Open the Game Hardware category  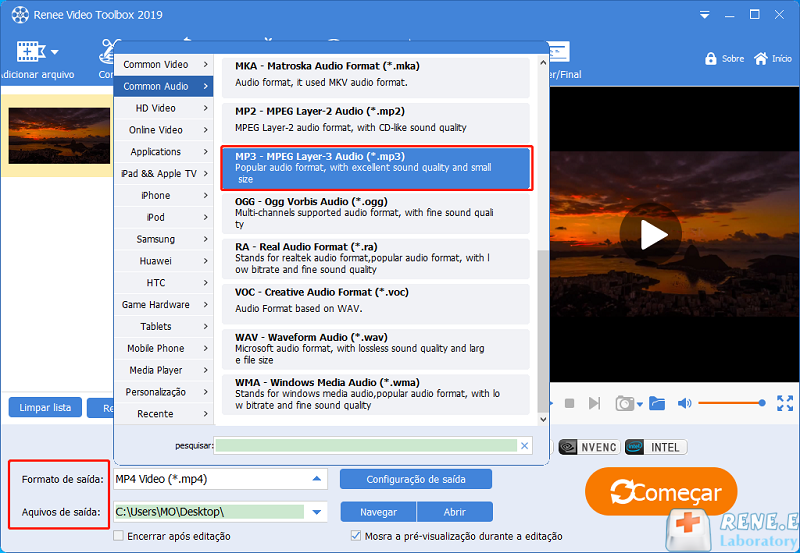point(164,305)
